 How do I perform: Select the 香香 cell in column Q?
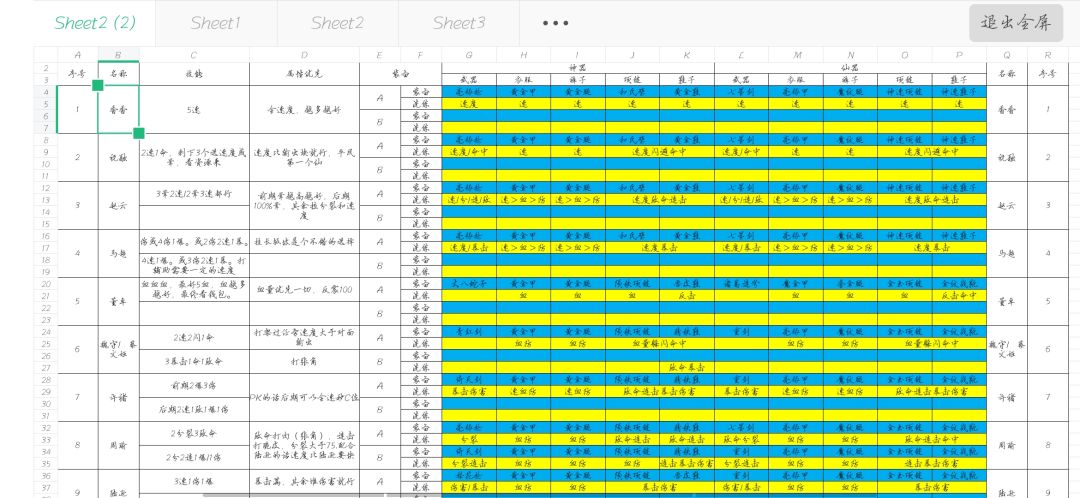(x=1007, y=110)
